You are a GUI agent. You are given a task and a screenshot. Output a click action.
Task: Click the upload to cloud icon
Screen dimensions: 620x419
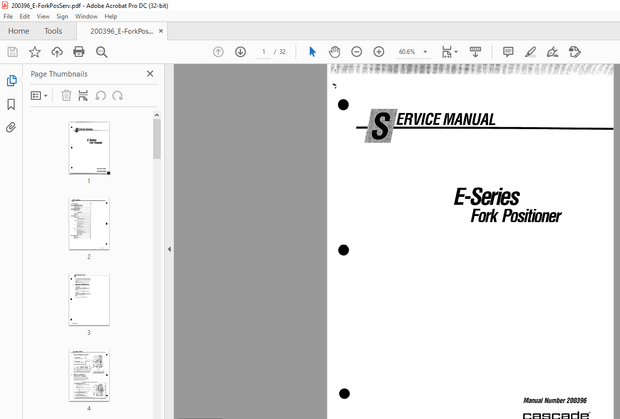pyautogui.click(x=57, y=52)
